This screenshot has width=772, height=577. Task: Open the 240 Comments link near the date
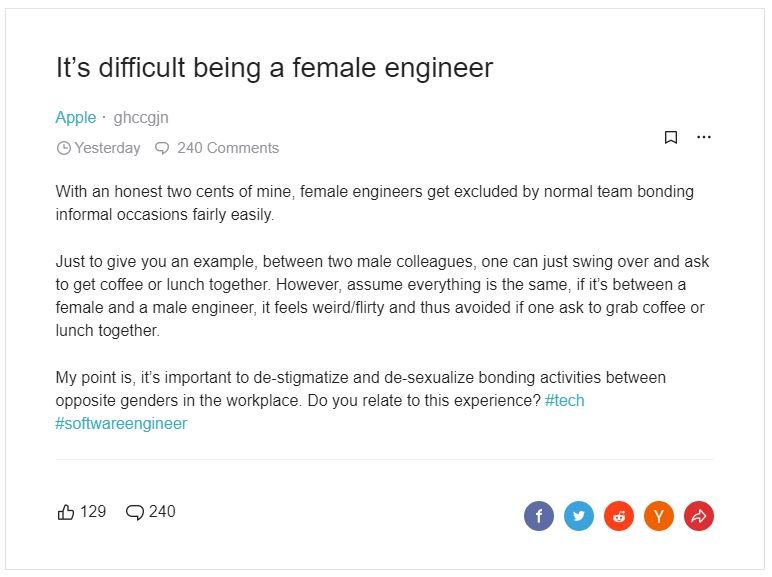click(228, 148)
